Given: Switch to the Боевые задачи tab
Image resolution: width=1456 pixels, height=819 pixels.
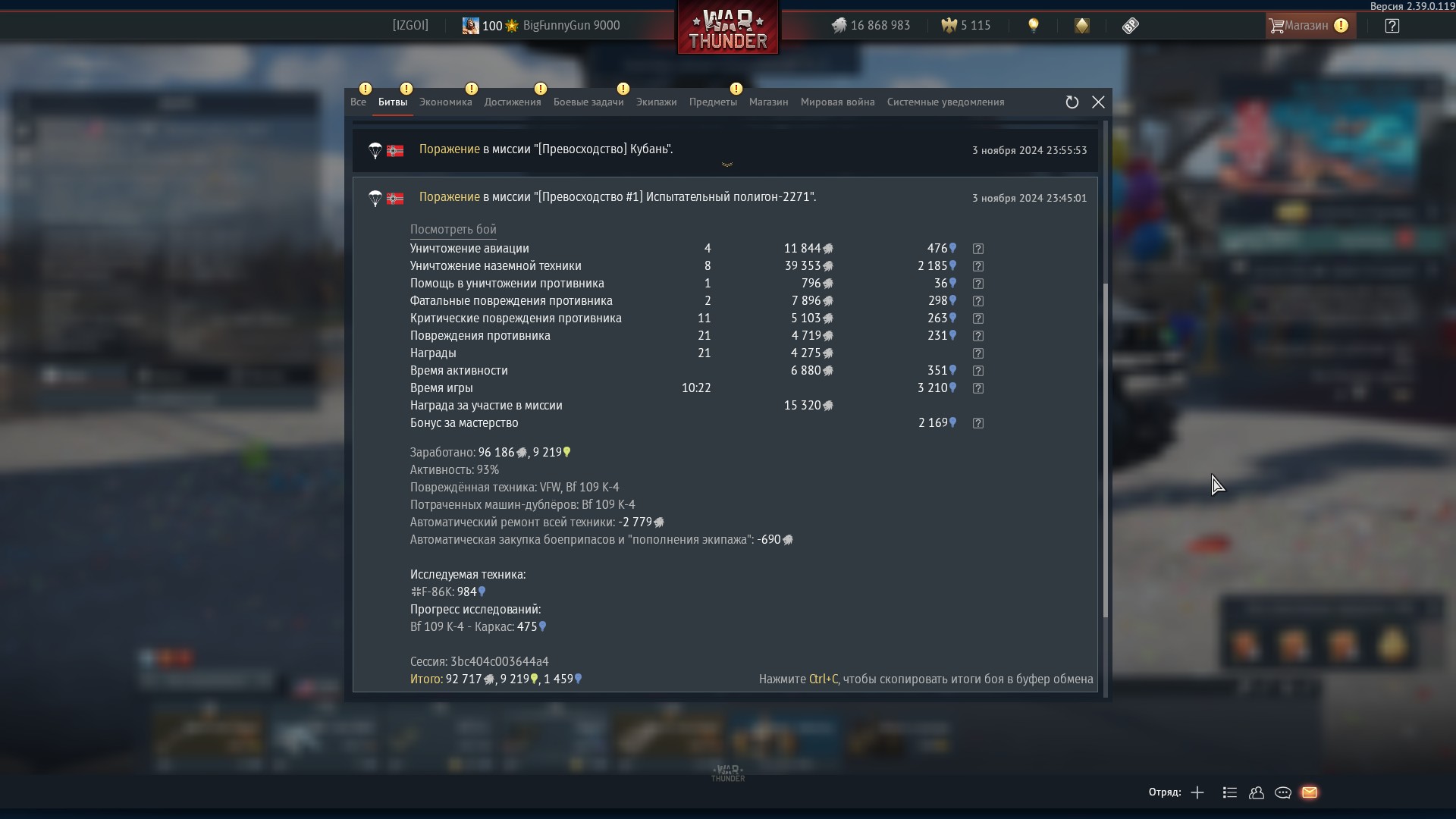Looking at the screenshot, I should click(588, 102).
